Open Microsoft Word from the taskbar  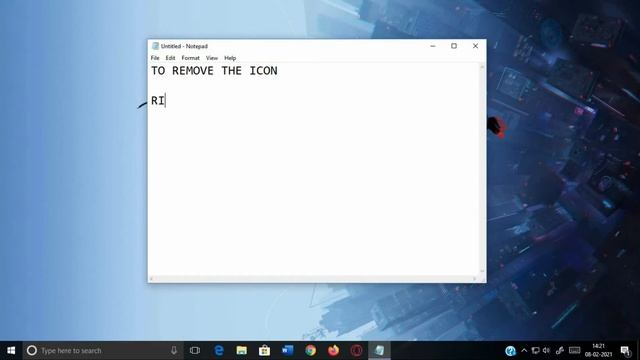coord(287,351)
